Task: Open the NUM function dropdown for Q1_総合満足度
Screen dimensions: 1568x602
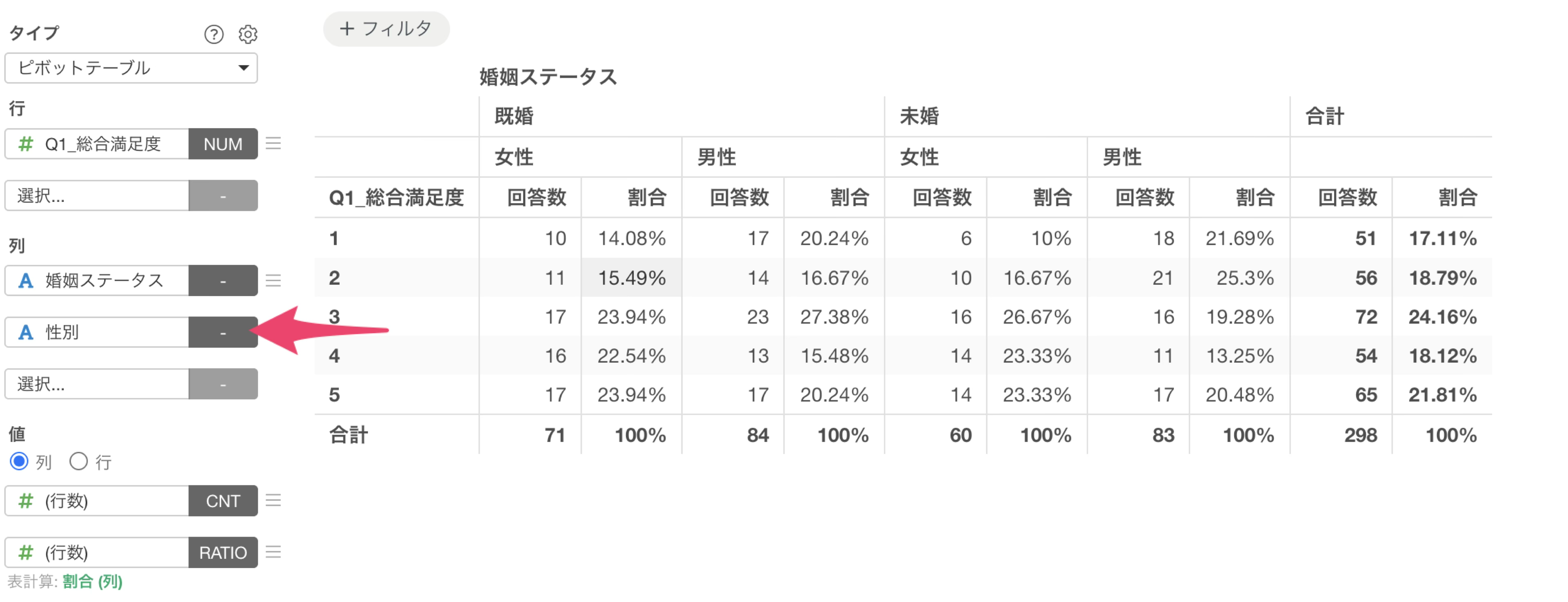Action: [x=223, y=144]
